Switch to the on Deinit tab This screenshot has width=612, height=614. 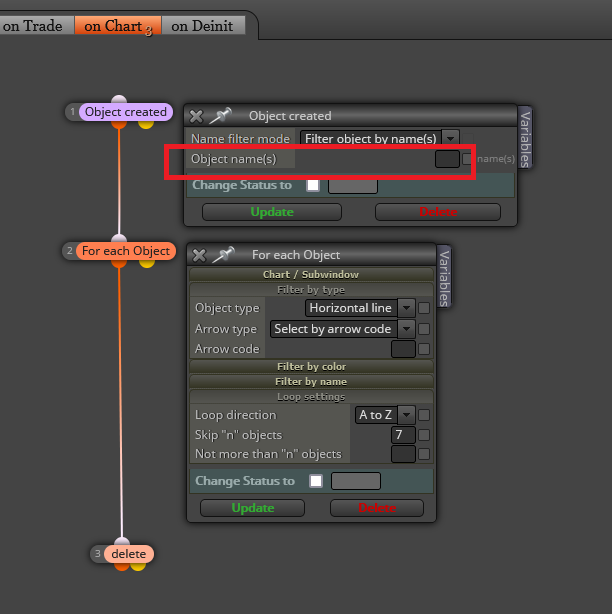(203, 26)
